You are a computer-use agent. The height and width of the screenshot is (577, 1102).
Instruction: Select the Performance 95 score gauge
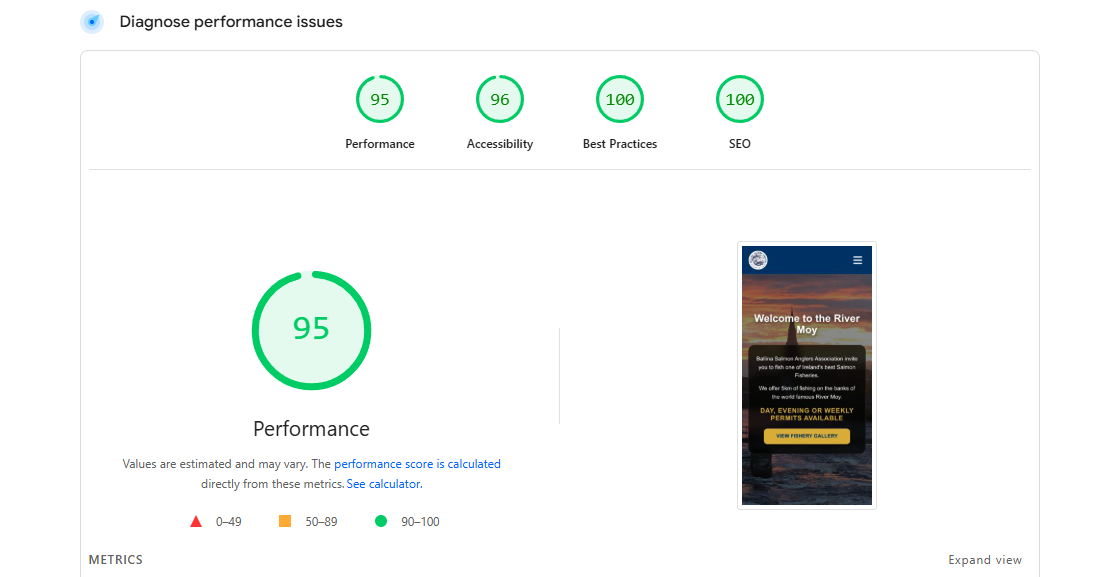click(380, 99)
